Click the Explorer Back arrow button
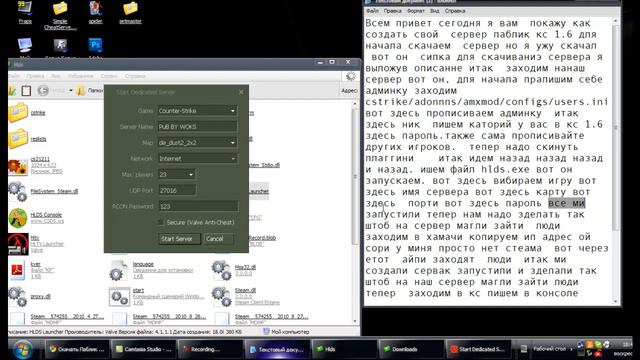The height and width of the screenshot is (360, 640). [42, 91]
